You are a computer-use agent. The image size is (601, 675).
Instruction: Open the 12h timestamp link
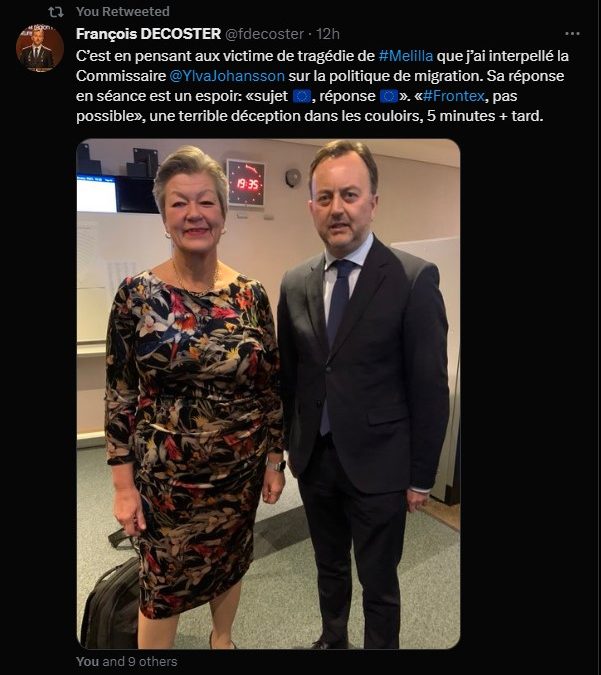[x=328, y=34]
